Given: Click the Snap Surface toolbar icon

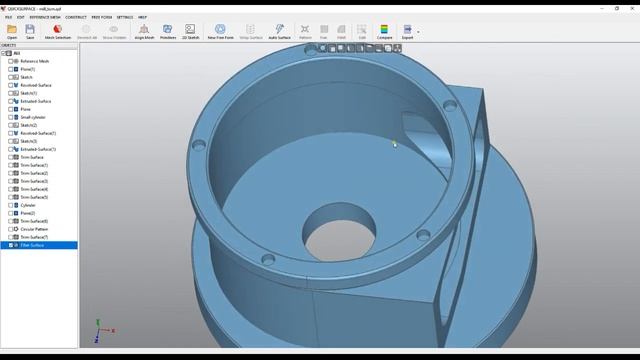Looking at the screenshot, I should tap(251, 29).
